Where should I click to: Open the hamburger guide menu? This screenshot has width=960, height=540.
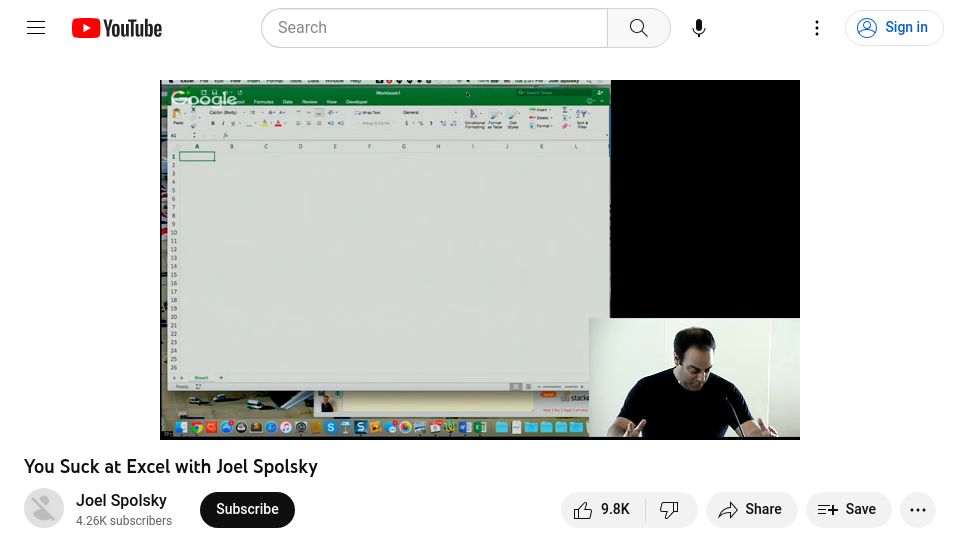(x=36, y=28)
